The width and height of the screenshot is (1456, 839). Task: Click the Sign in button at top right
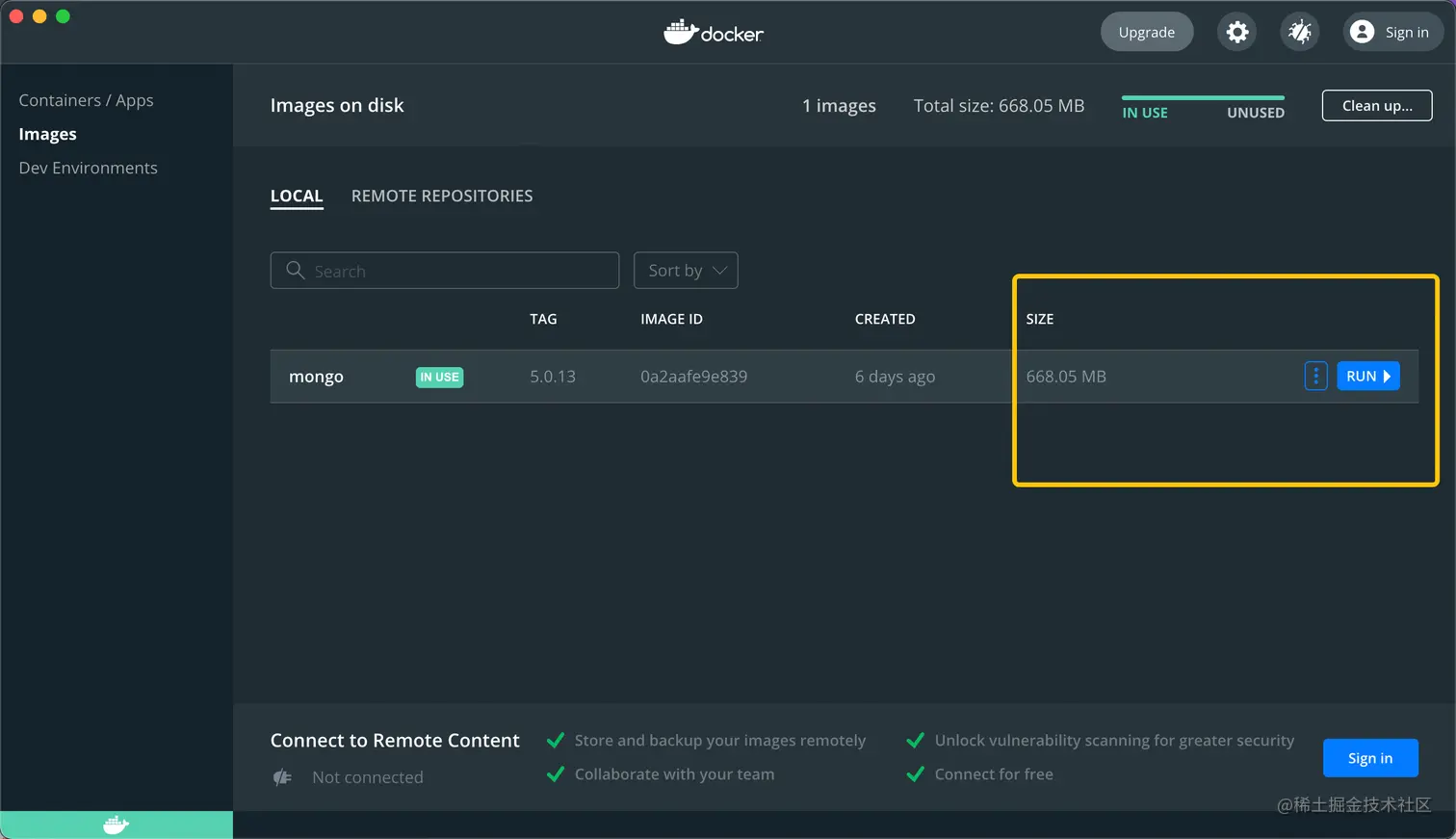(1393, 32)
